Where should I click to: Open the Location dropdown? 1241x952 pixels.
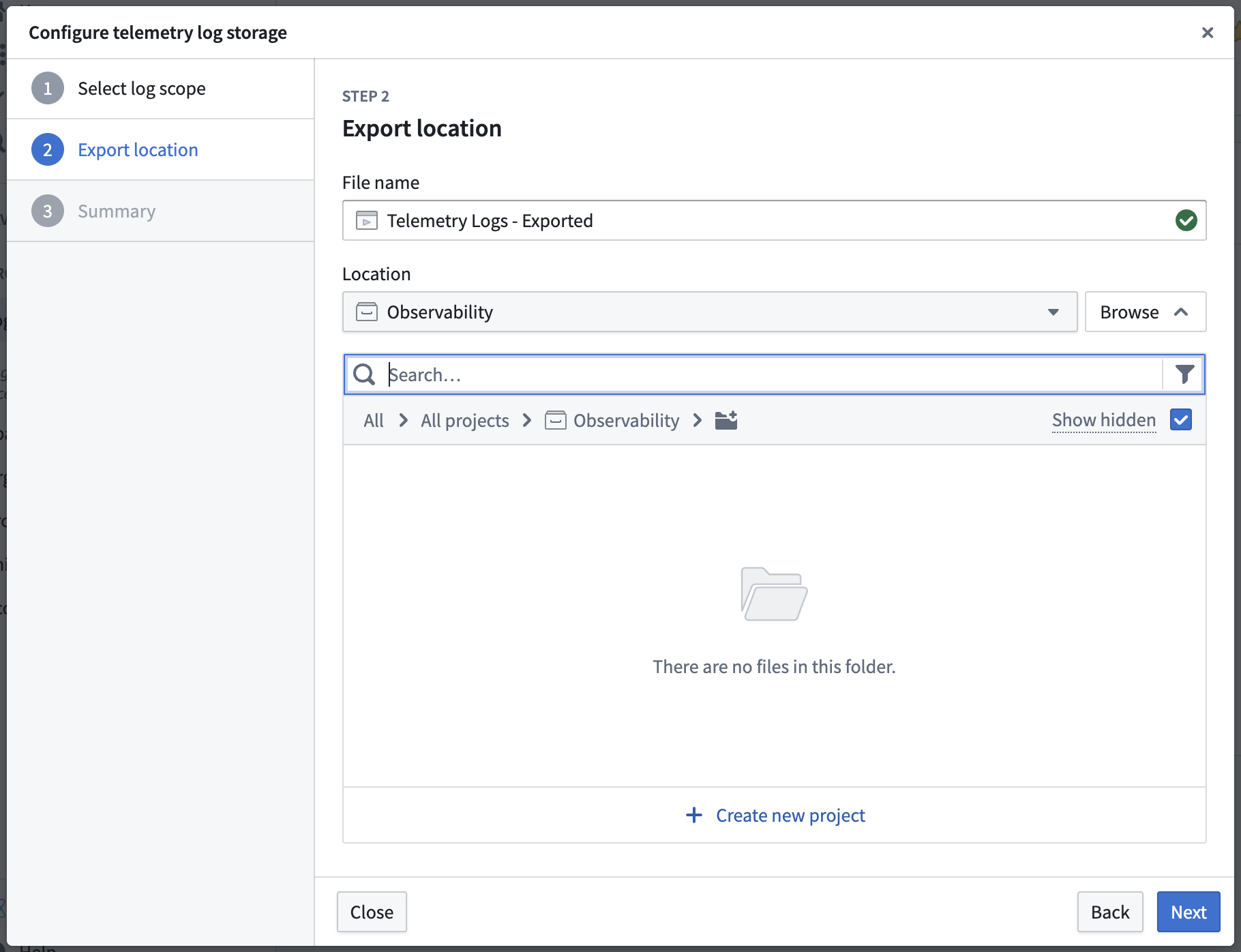click(x=1053, y=312)
